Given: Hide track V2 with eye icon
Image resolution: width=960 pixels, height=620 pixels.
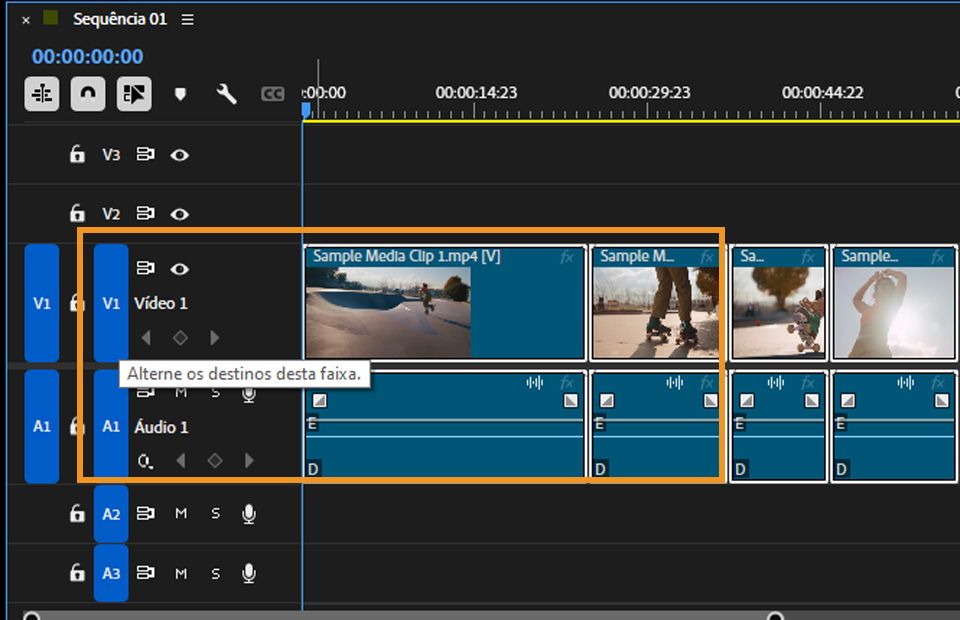Looking at the screenshot, I should click(179, 214).
